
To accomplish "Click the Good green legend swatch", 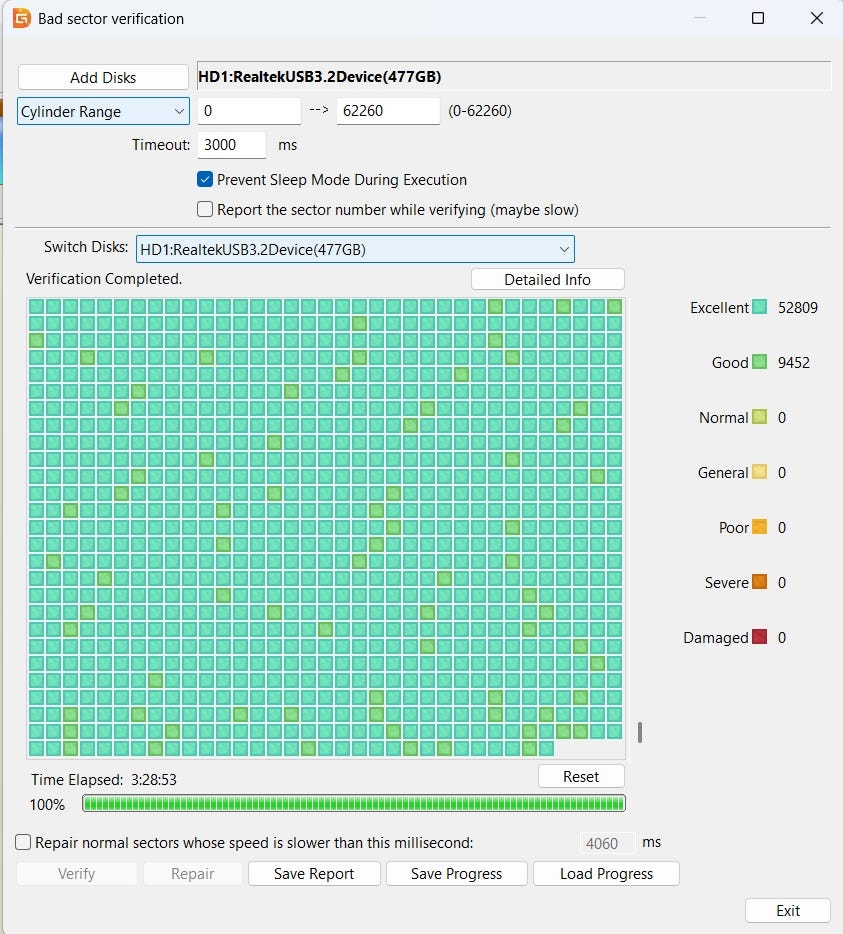I will (760, 363).
